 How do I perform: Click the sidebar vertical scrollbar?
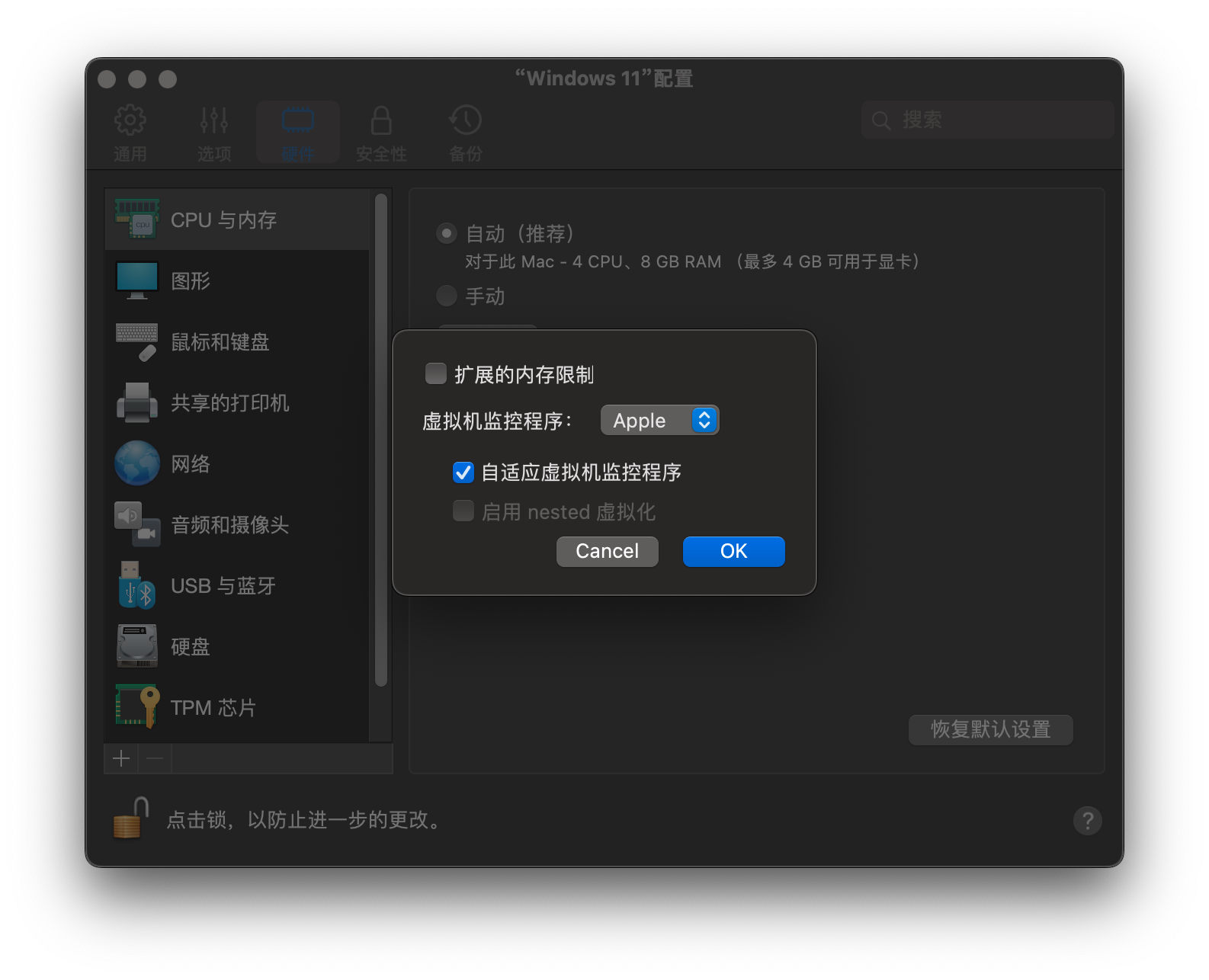pyautogui.click(x=381, y=440)
